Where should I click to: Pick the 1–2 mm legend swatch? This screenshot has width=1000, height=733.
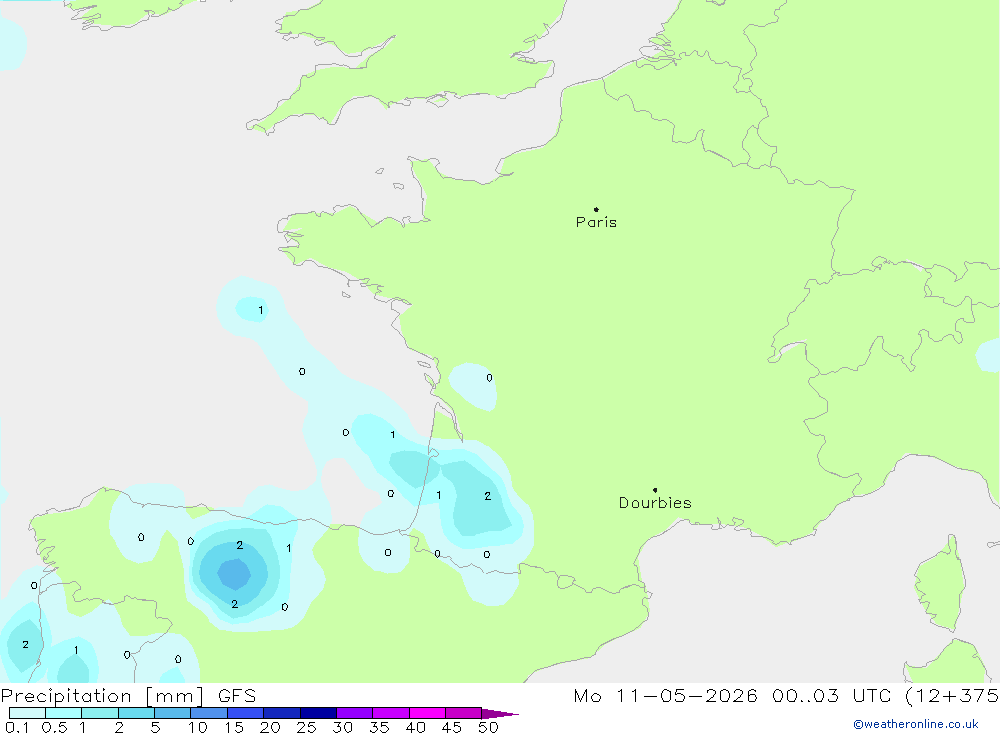(100, 713)
